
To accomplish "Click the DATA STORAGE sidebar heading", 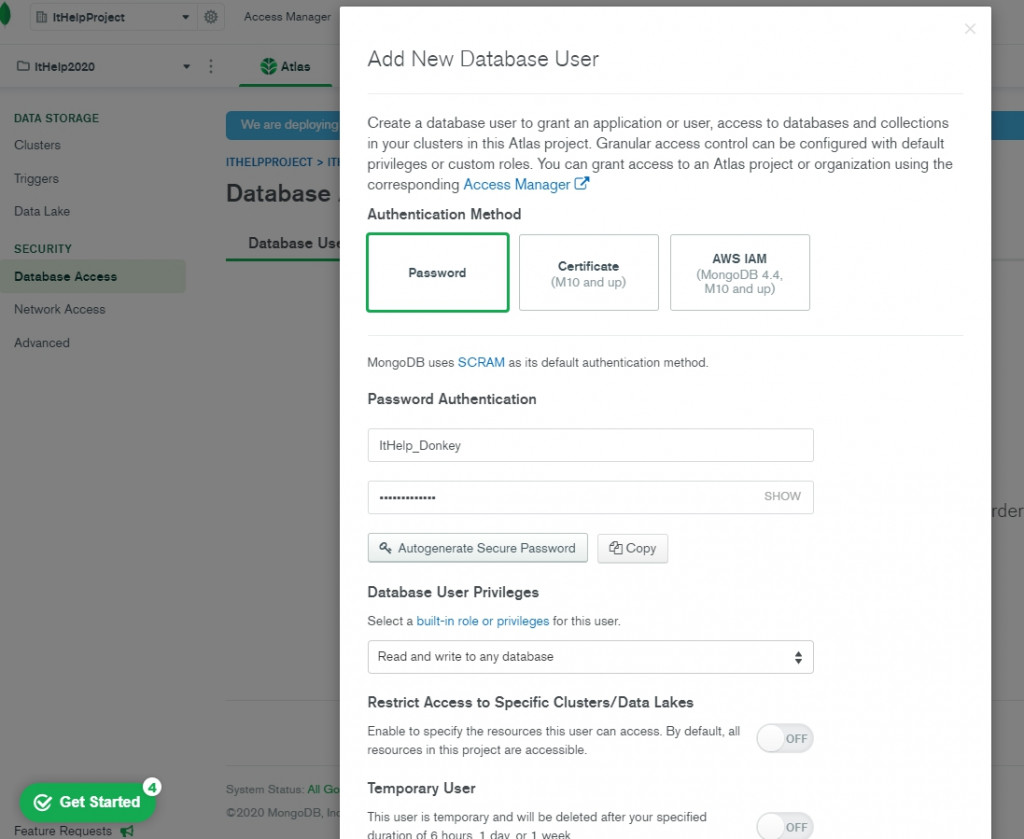I will [56, 118].
